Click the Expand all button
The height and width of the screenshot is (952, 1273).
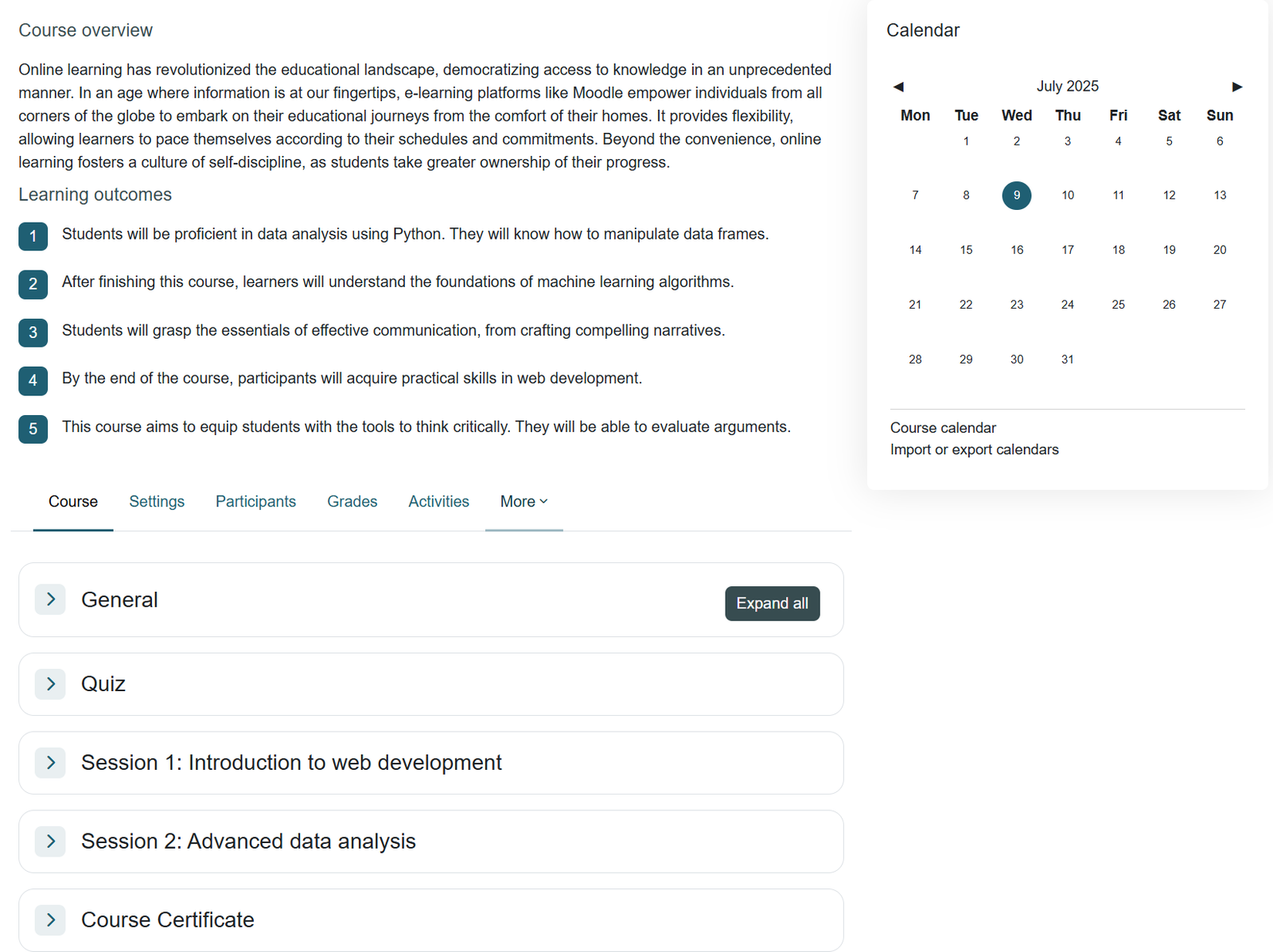[772, 603]
